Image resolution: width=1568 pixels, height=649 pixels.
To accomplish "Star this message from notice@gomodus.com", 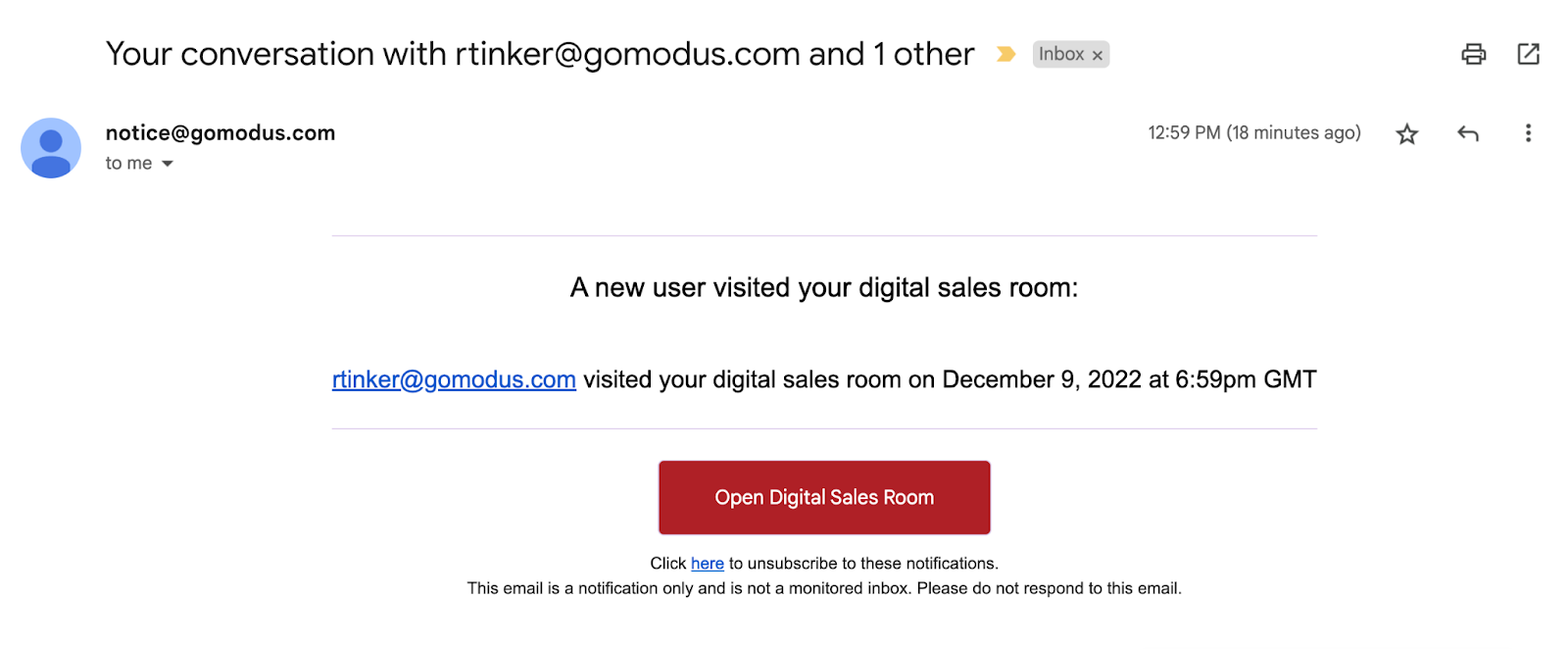I will click(x=1407, y=134).
